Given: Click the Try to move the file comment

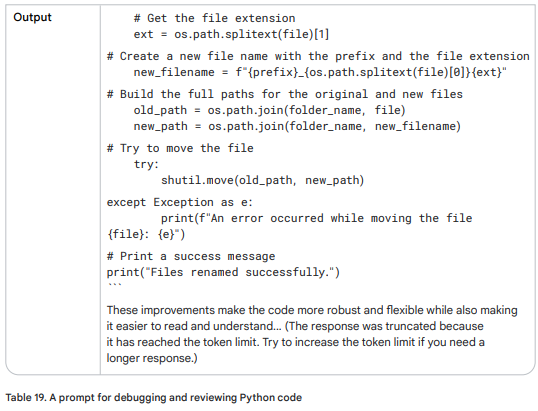Looking at the screenshot, I should (180, 148).
